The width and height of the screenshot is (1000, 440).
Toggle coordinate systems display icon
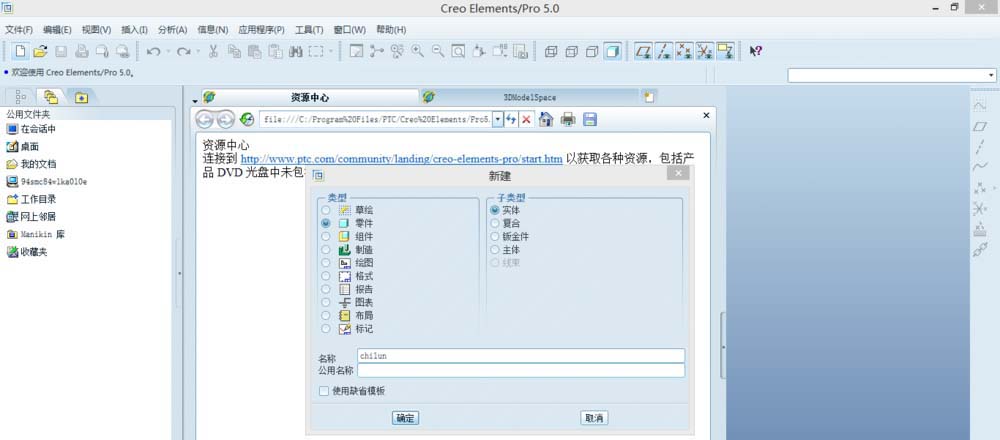coord(704,52)
